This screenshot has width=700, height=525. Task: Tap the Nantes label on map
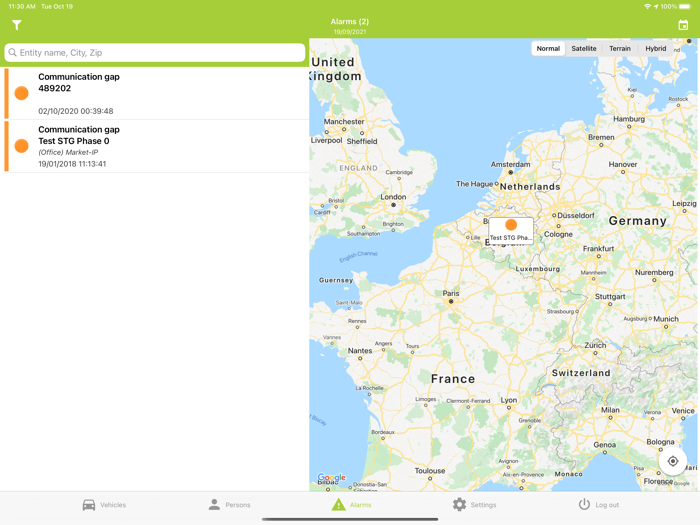pos(360,351)
